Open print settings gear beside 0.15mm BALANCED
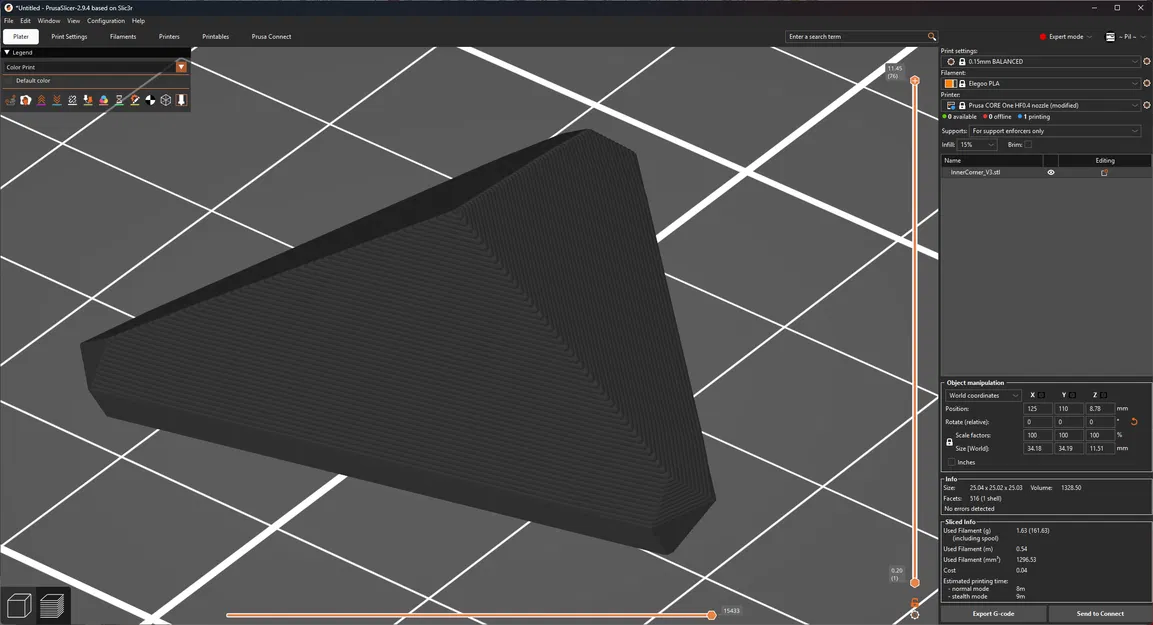 (1146, 62)
